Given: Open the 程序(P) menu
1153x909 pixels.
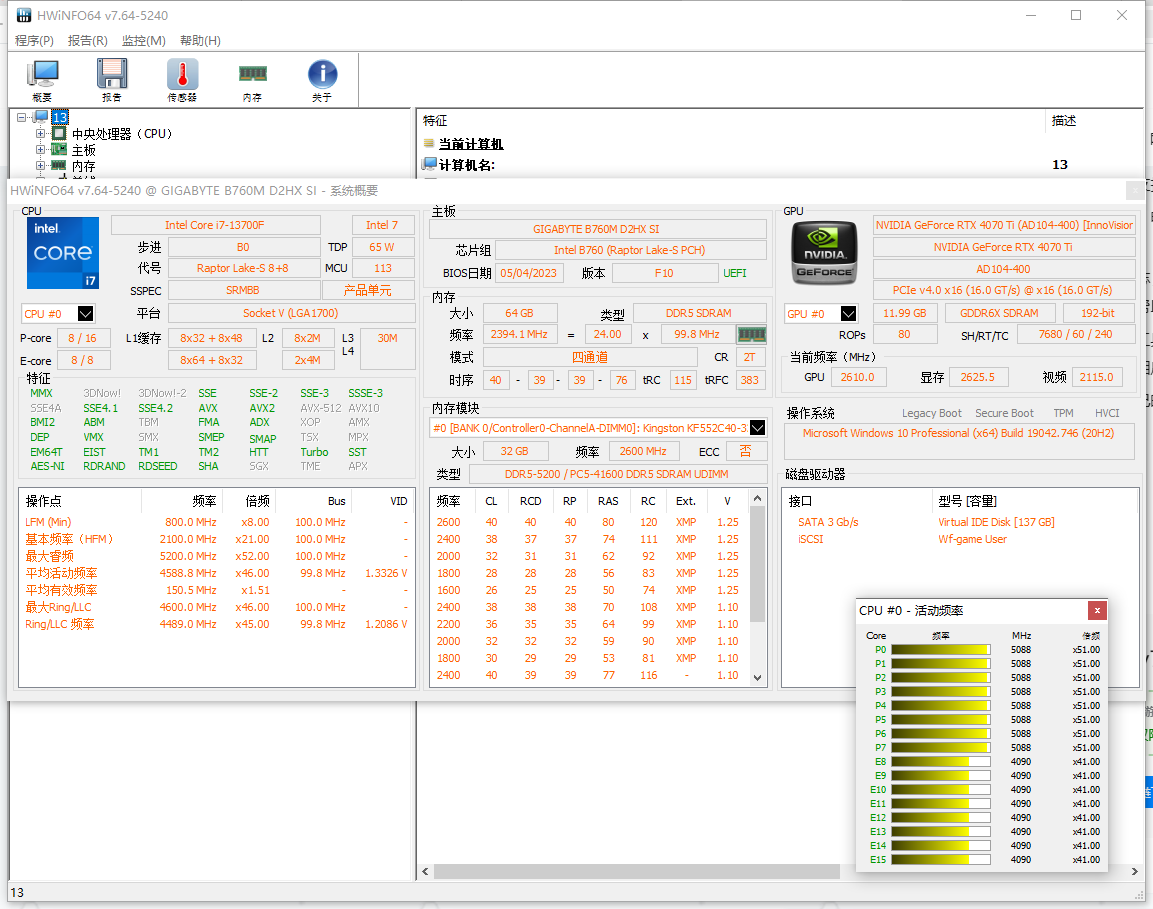Looking at the screenshot, I should point(35,40).
